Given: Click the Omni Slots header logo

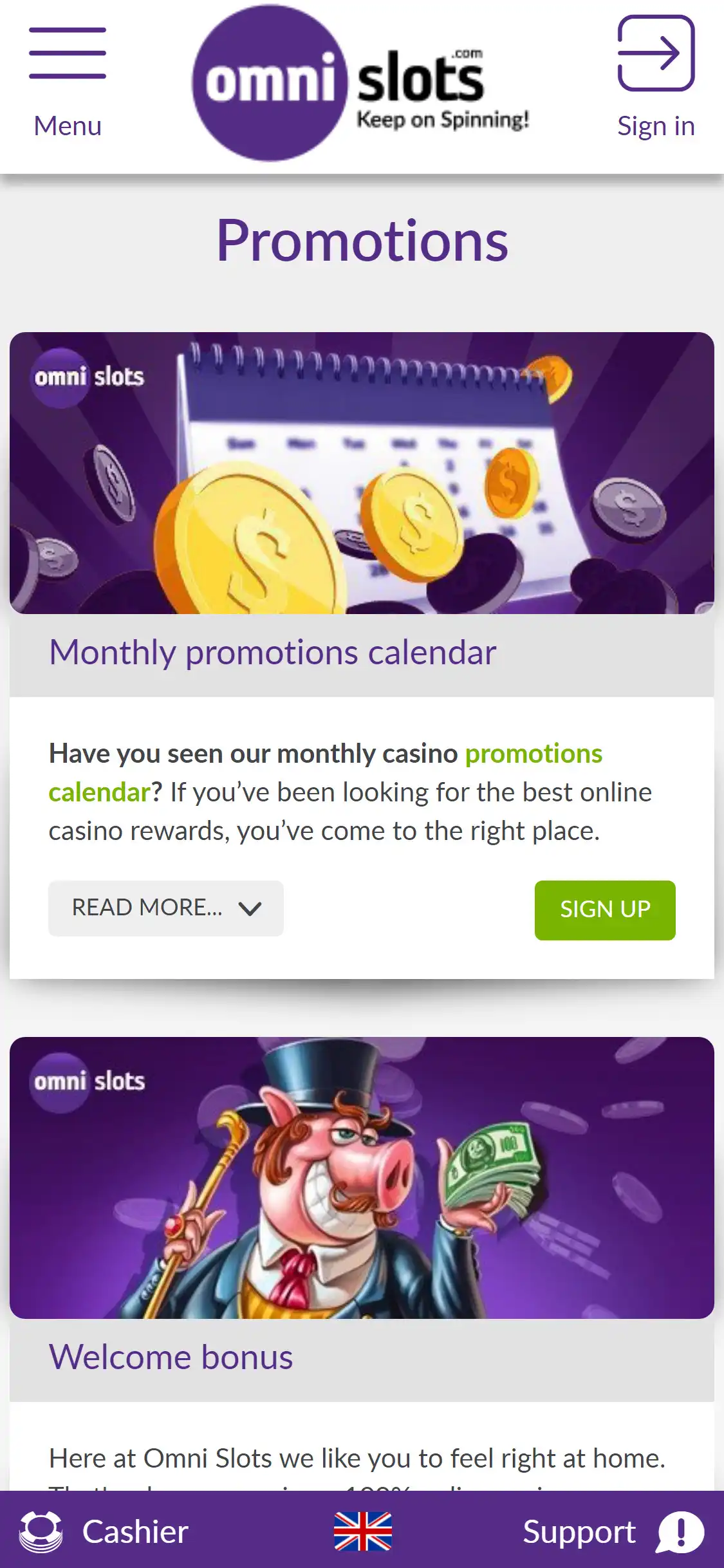Looking at the screenshot, I should (x=360, y=84).
